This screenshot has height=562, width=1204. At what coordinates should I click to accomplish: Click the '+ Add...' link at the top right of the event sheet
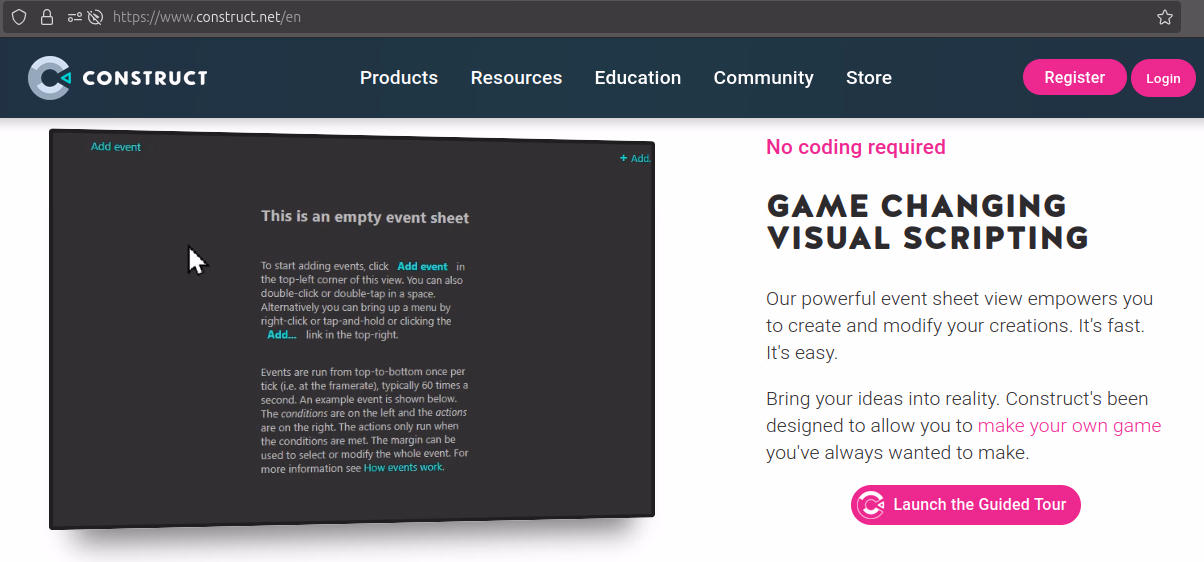(x=635, y=158)
